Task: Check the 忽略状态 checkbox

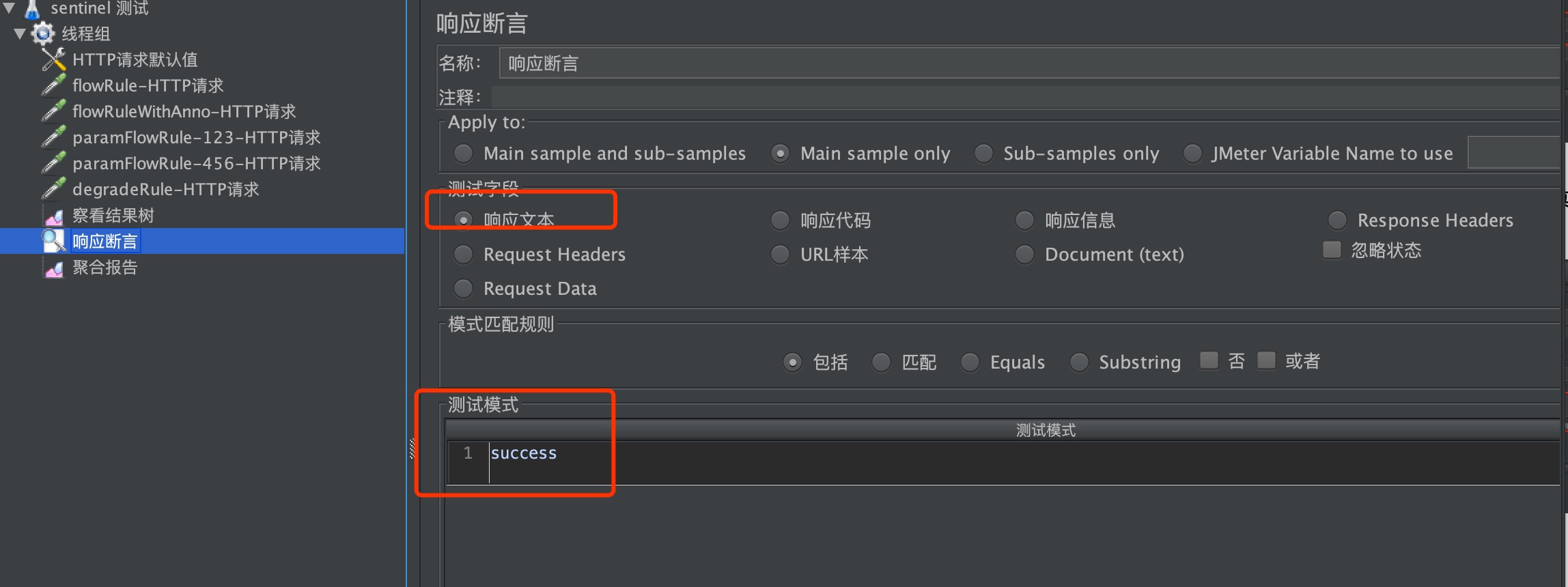Action: point(1332,250)
